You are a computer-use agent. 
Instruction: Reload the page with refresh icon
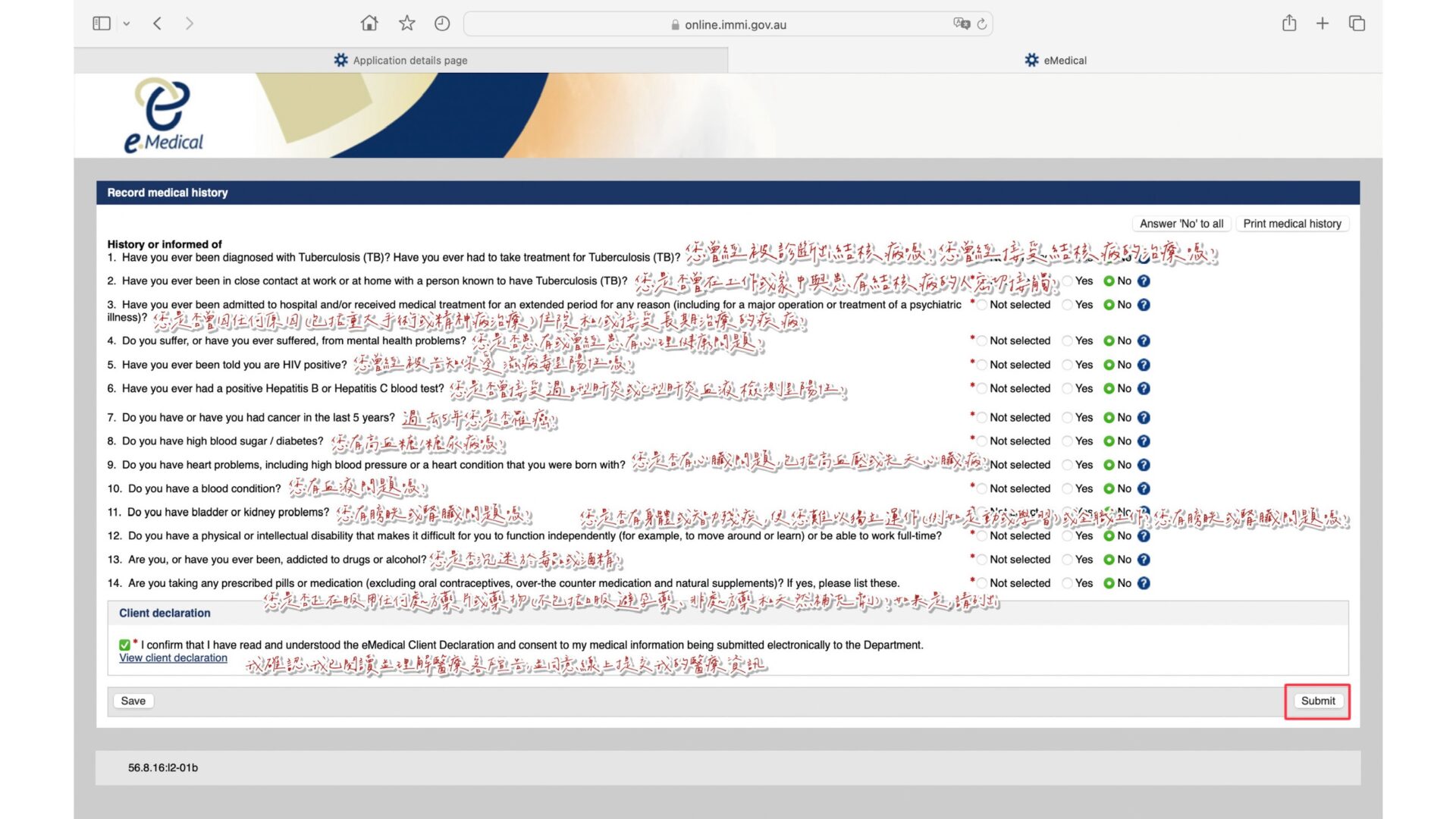click(982, 24)
